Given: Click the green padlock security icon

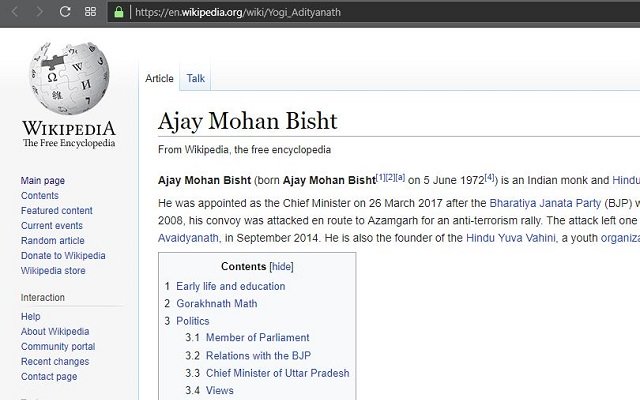Looking at the screenshot, I should point(119,12).
